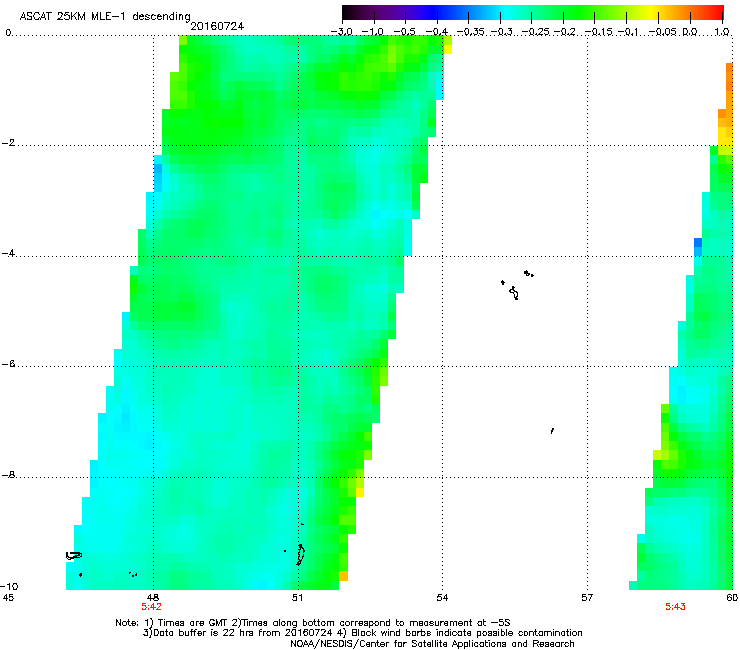The height and width of the screenshot is (650, 740).
Task: Click the yellow part of the color bar
Action: (x=654, y=12)
